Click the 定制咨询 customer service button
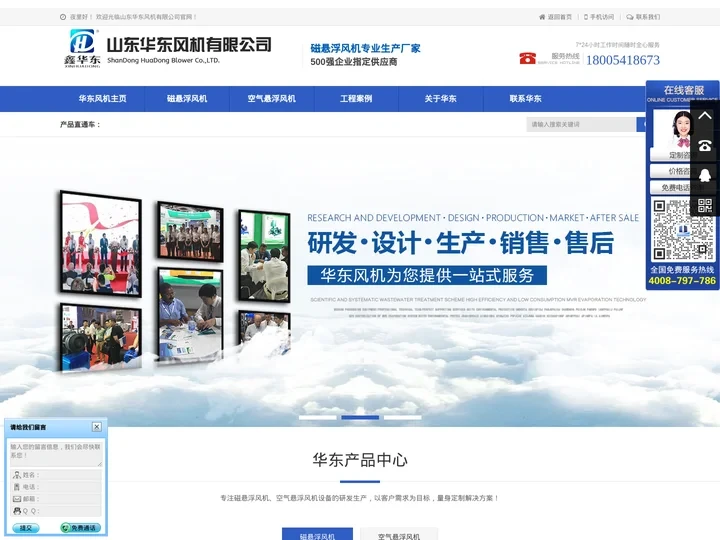Screen dimensions: 720x540 click(670, 155)
